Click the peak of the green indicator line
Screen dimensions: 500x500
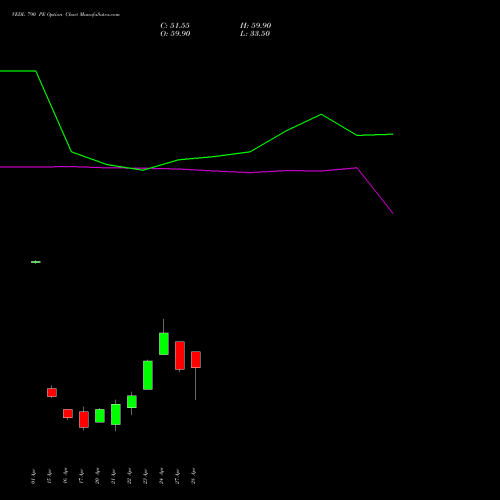[321, 114]
